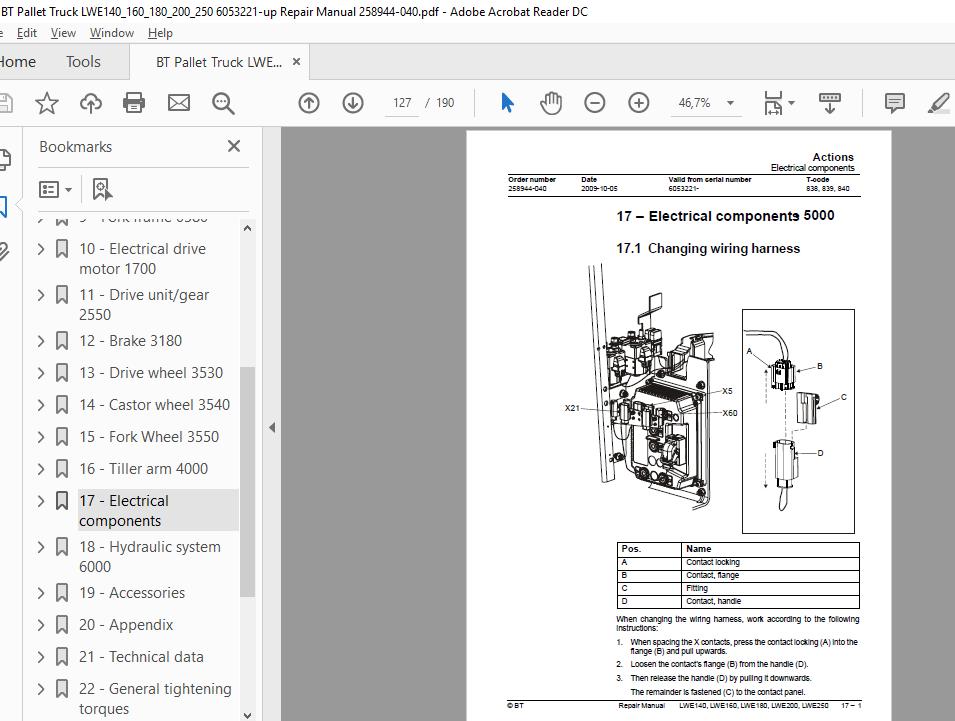Open page thumbnails sidebar icon
Image resolution: width=955 pixels, height=721 pixels.
click(x=4, y=160)
